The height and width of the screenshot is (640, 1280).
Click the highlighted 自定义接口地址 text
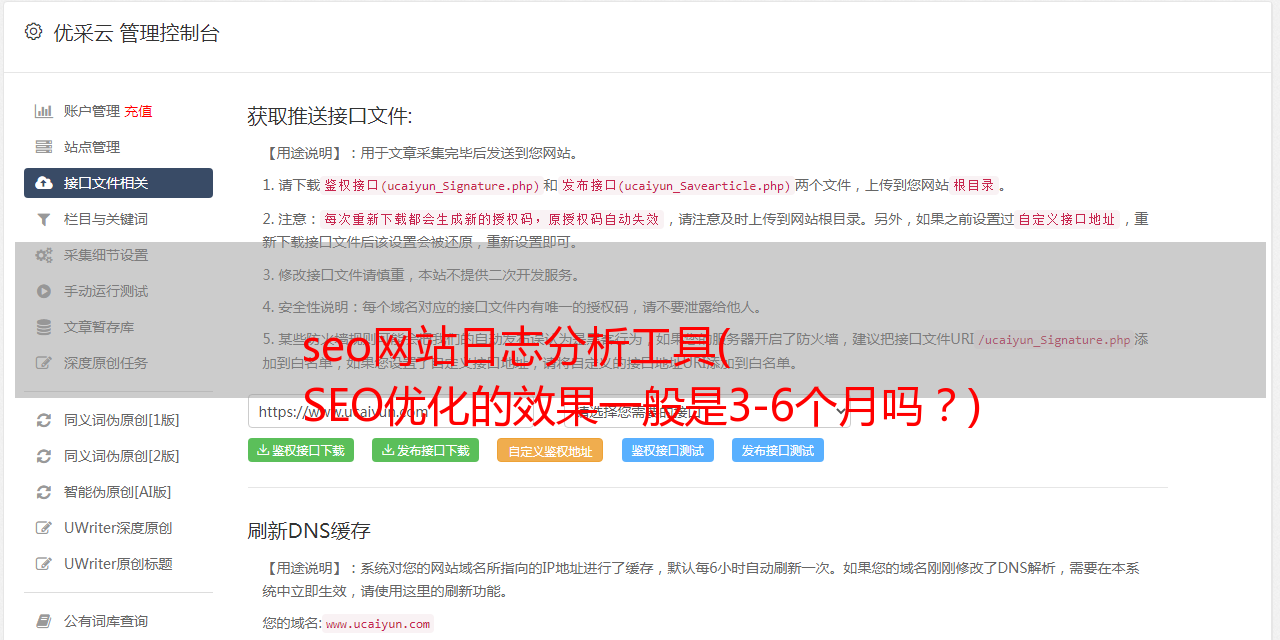pos(1066,219)
